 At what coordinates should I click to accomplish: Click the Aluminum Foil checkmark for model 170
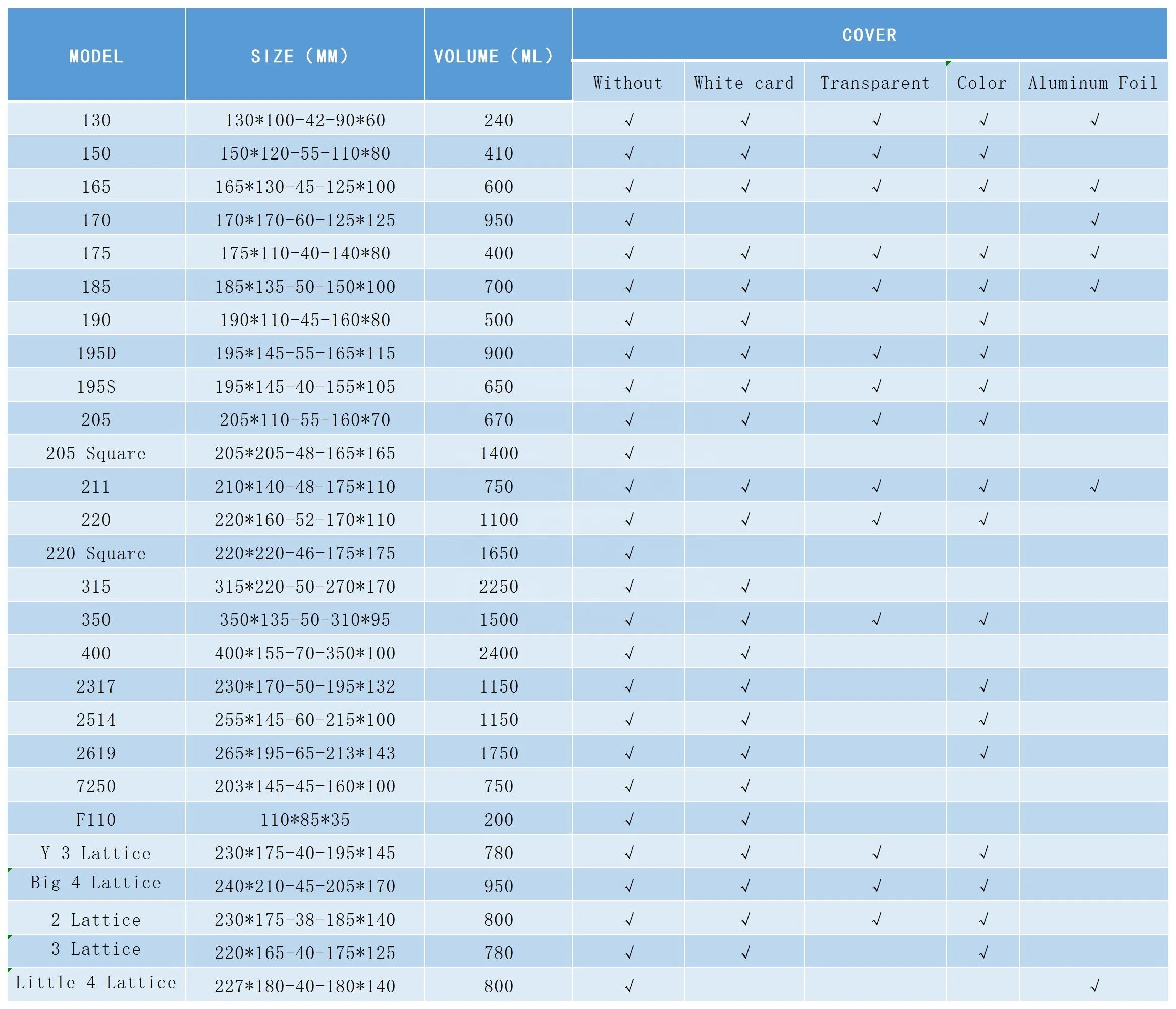pyautogui.click(x=1094, y=220)
